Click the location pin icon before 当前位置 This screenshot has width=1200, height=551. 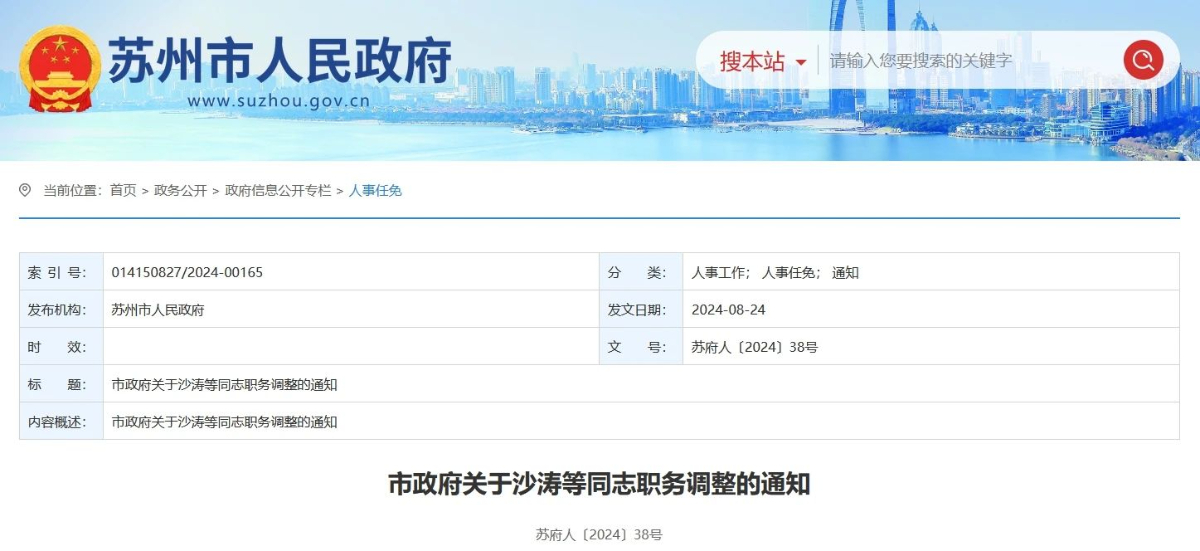[x=26, y=191]
